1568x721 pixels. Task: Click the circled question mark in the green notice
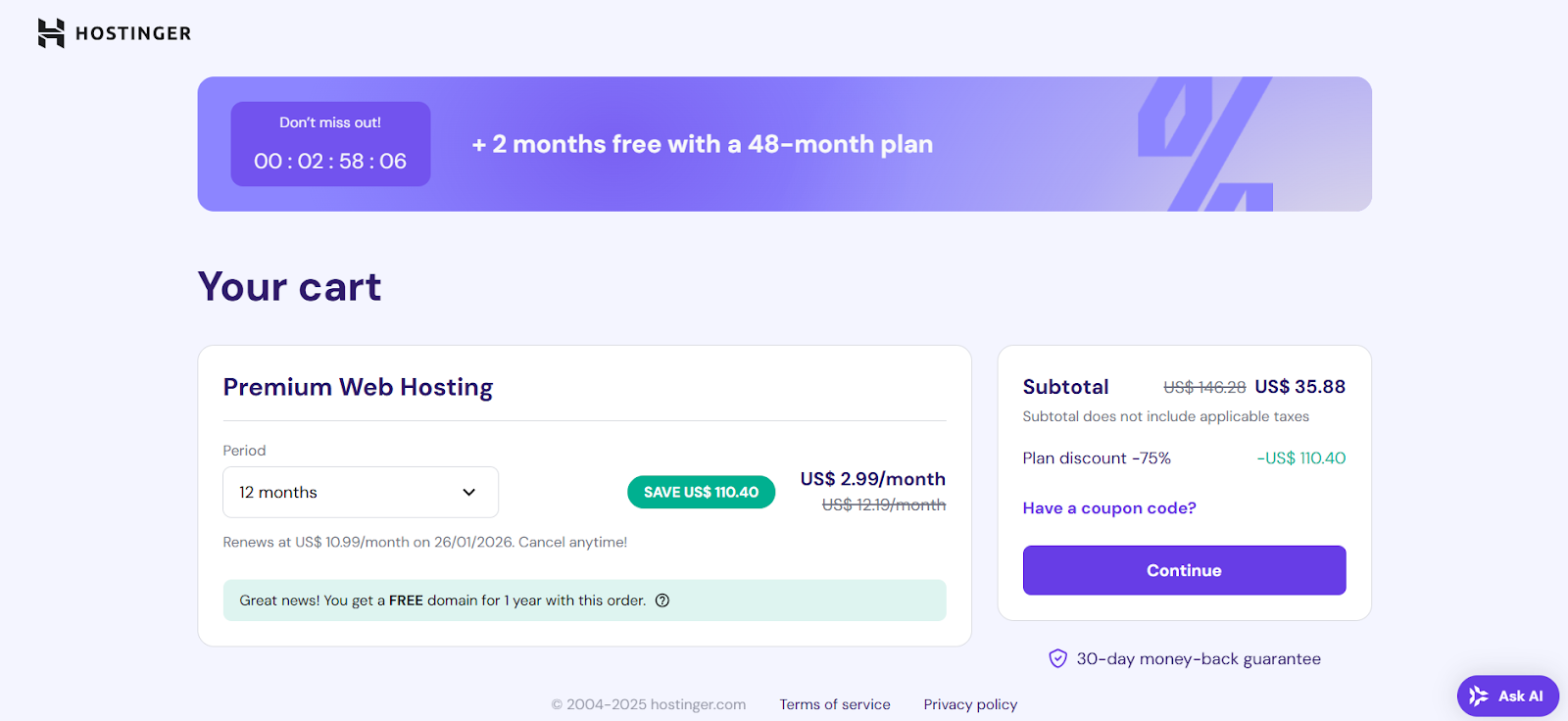(x=661, y=600)
